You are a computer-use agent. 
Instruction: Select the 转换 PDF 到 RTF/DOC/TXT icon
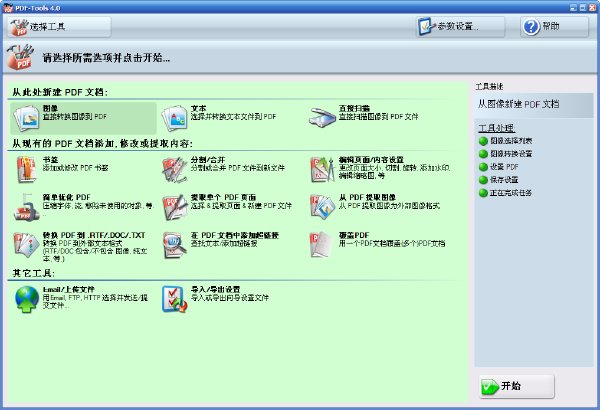[26, 245]
